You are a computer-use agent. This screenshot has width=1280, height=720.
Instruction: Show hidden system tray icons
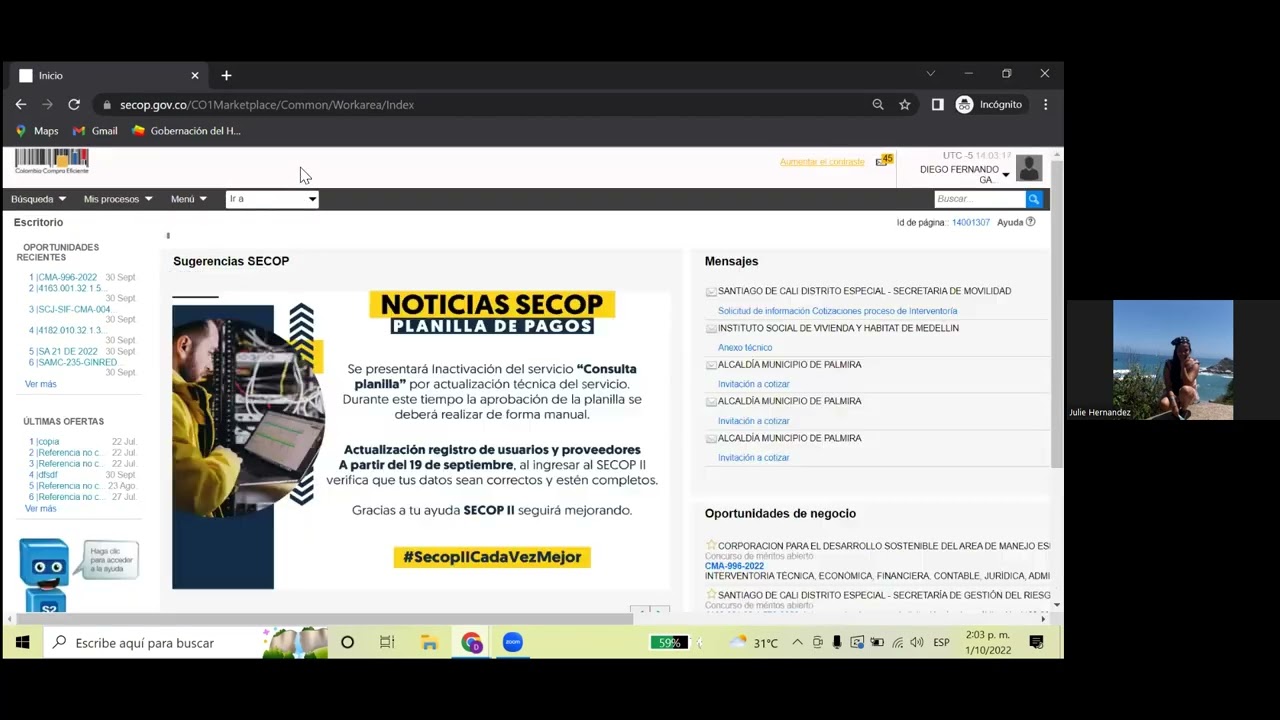797,642
